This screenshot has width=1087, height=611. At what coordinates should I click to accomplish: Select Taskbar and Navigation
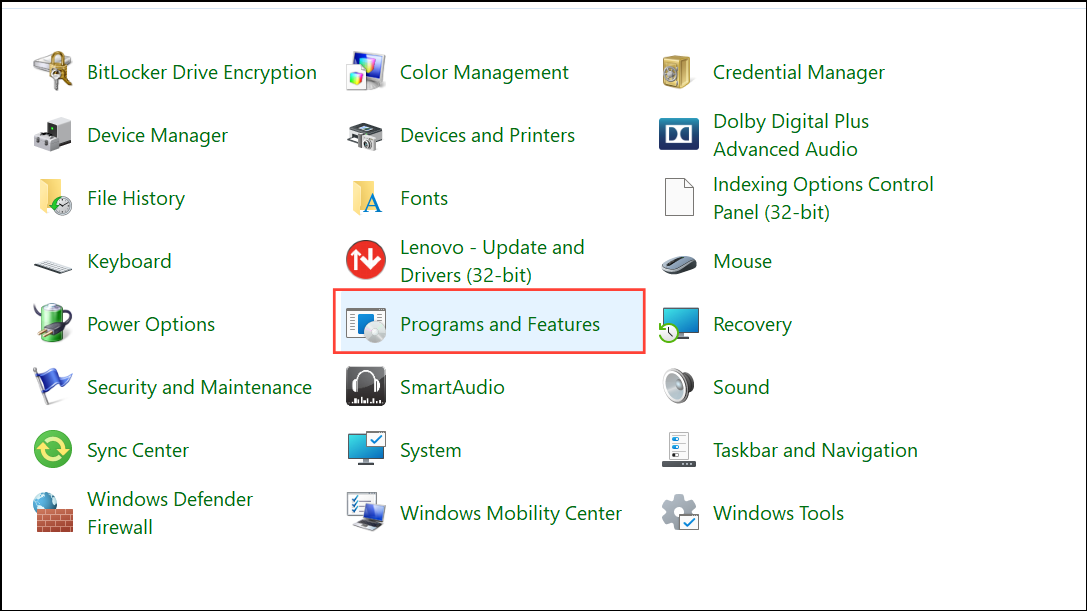click(x=815, y=450)
